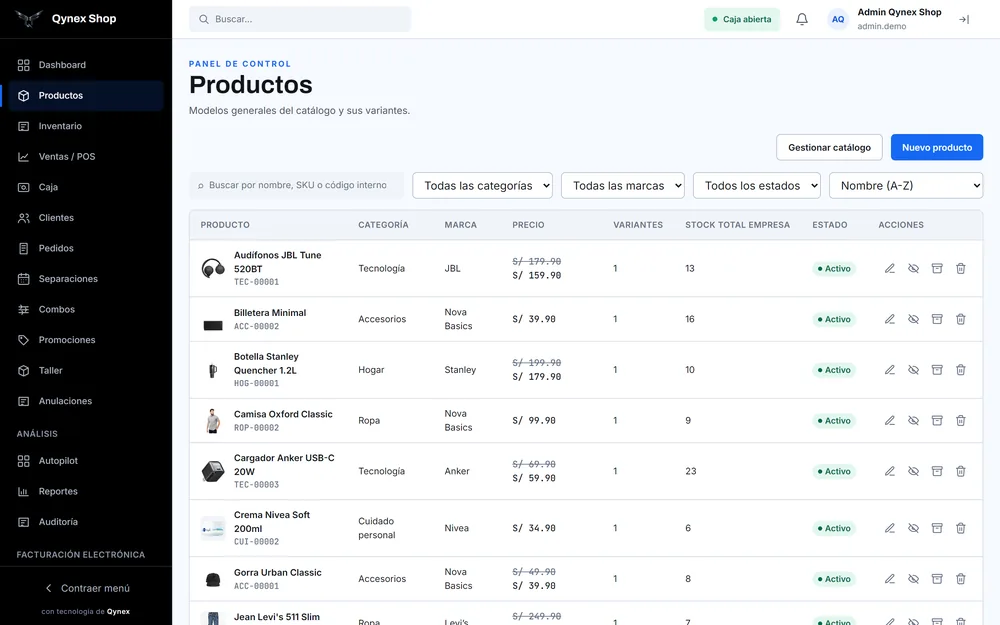Delete the Billetera Minimal product
The width and height of the screenshot is (1000, 625).
960,319
